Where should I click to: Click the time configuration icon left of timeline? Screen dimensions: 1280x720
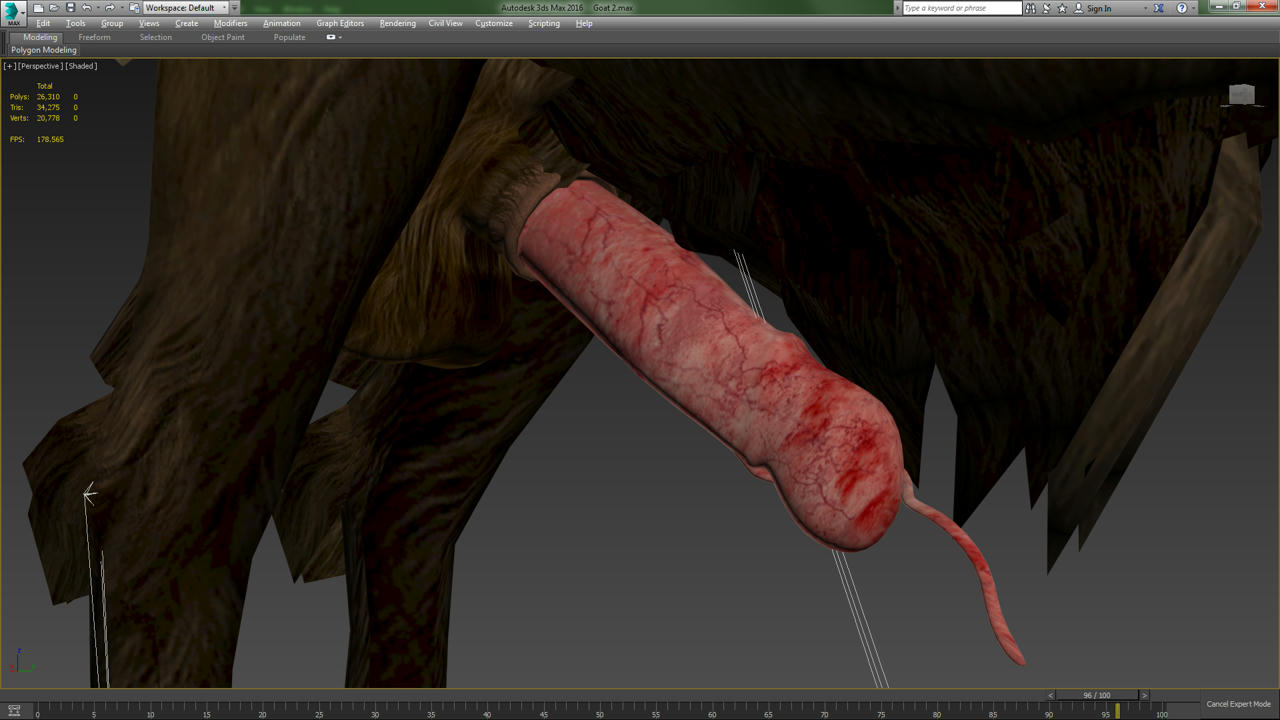click(14, 710)
